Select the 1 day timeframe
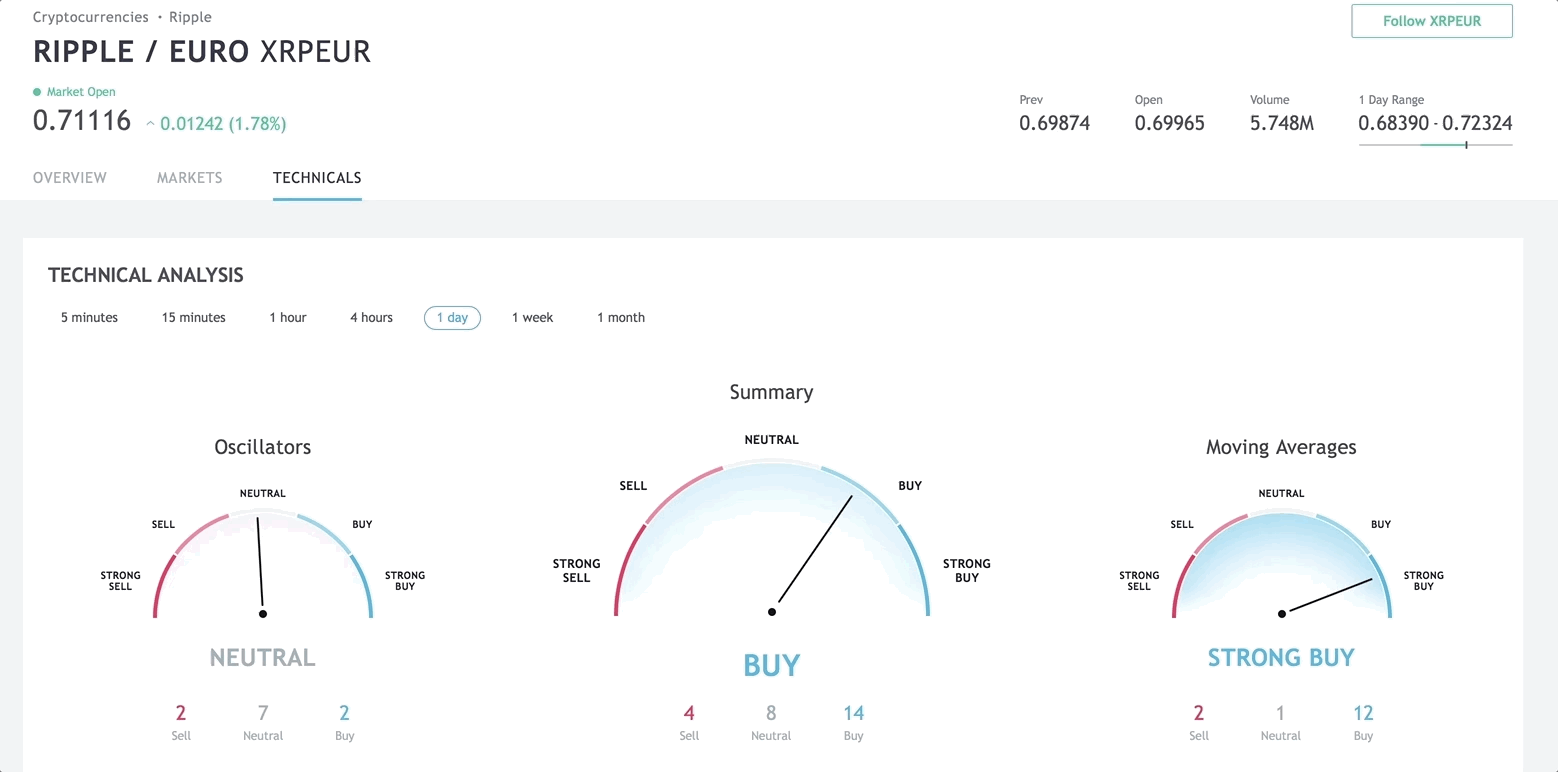Image resolution: width=1558 pixels, height=772 pixels. 452,318
